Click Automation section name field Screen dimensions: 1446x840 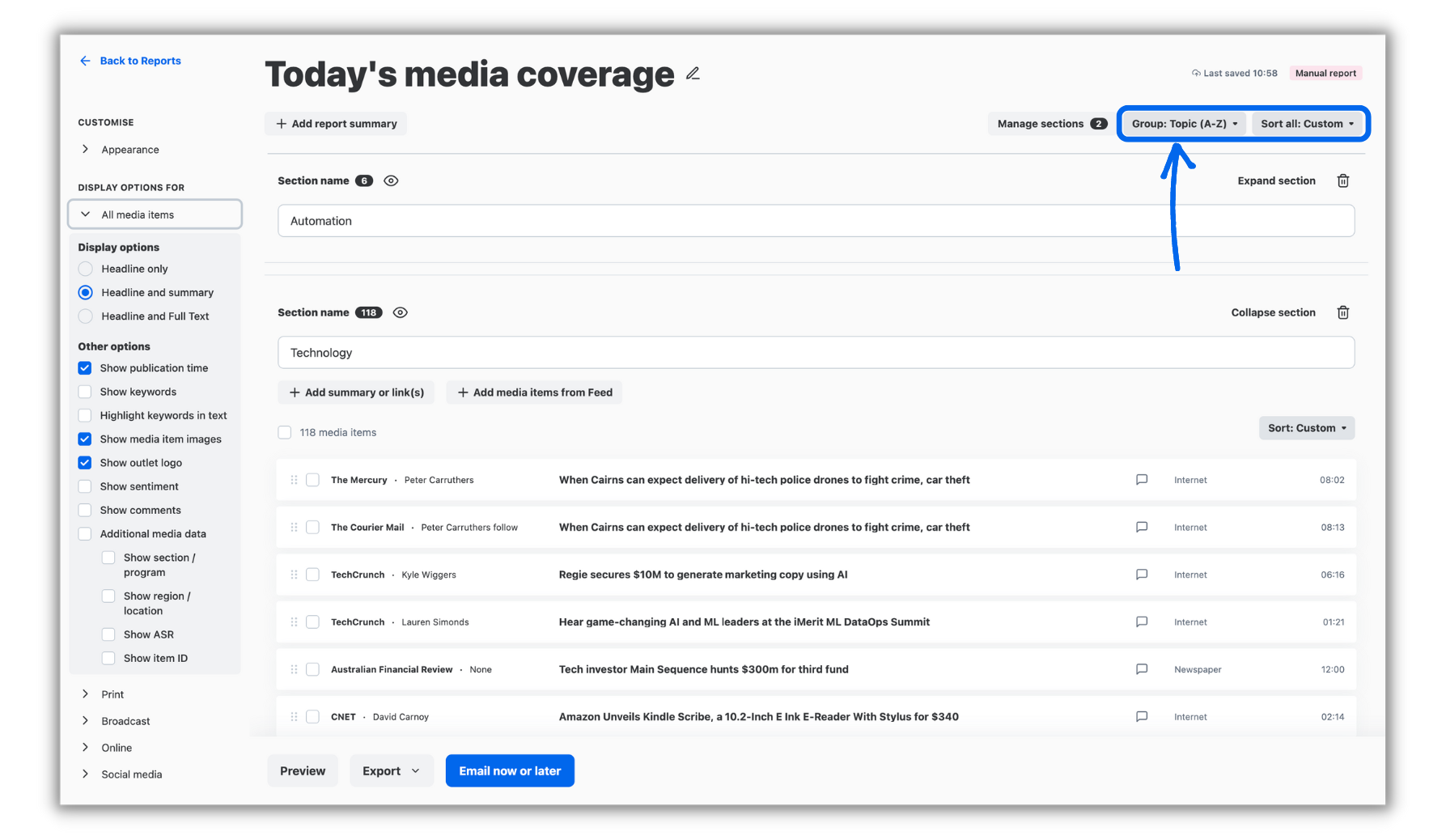point(816,221)
